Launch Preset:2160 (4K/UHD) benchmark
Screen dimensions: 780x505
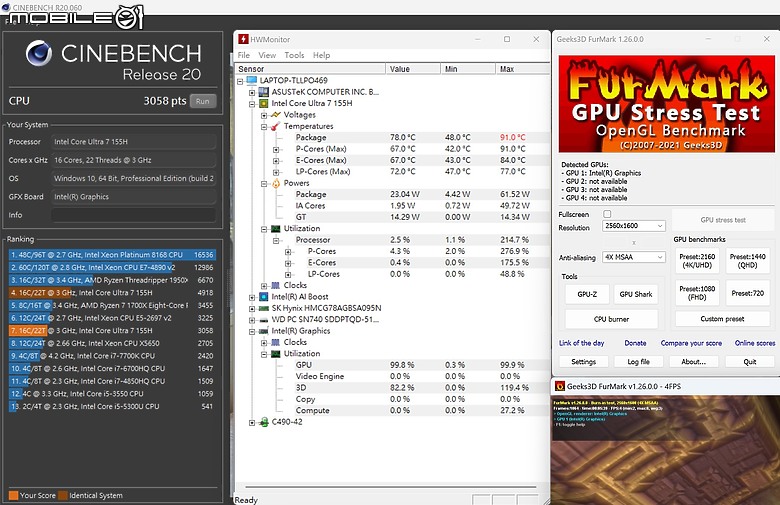click(x=697, y=261)
